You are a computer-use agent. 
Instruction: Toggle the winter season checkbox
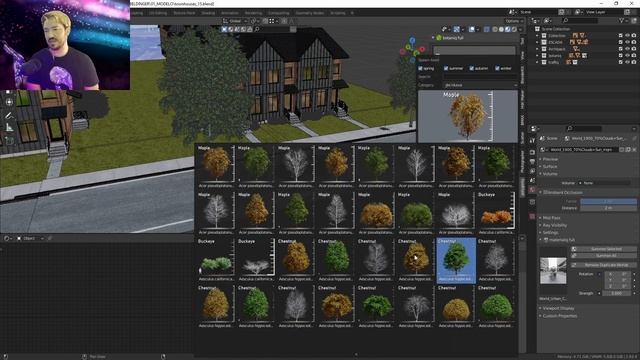pos(497,68)
